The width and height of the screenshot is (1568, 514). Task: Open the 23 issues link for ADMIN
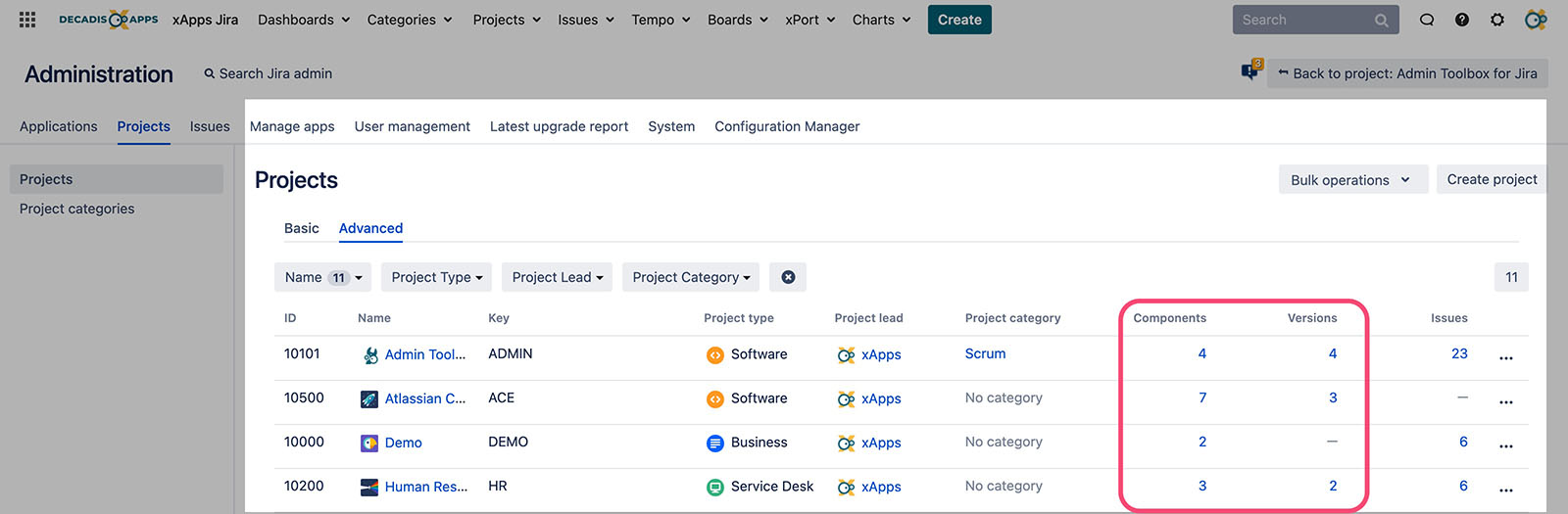(1459, 353)
